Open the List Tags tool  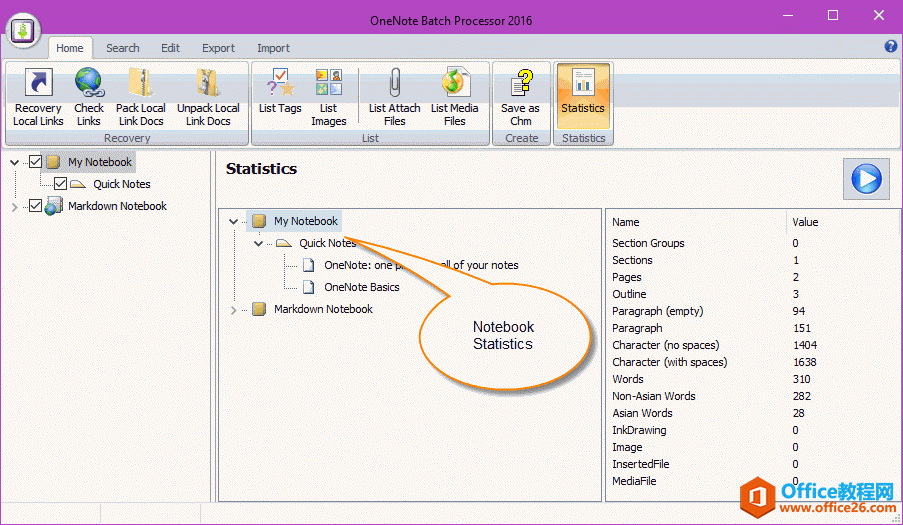[280, 92]
